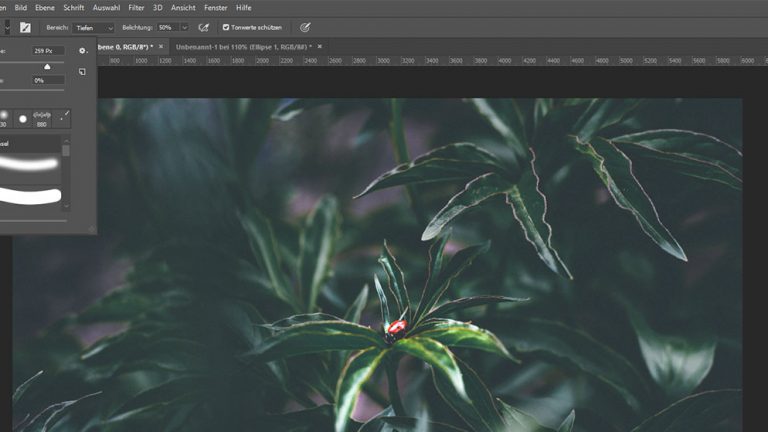Click the airbrush build-up effect icon
Image resolution: width=768 pixels, height=432 pixels.
(x=204, y=27)
